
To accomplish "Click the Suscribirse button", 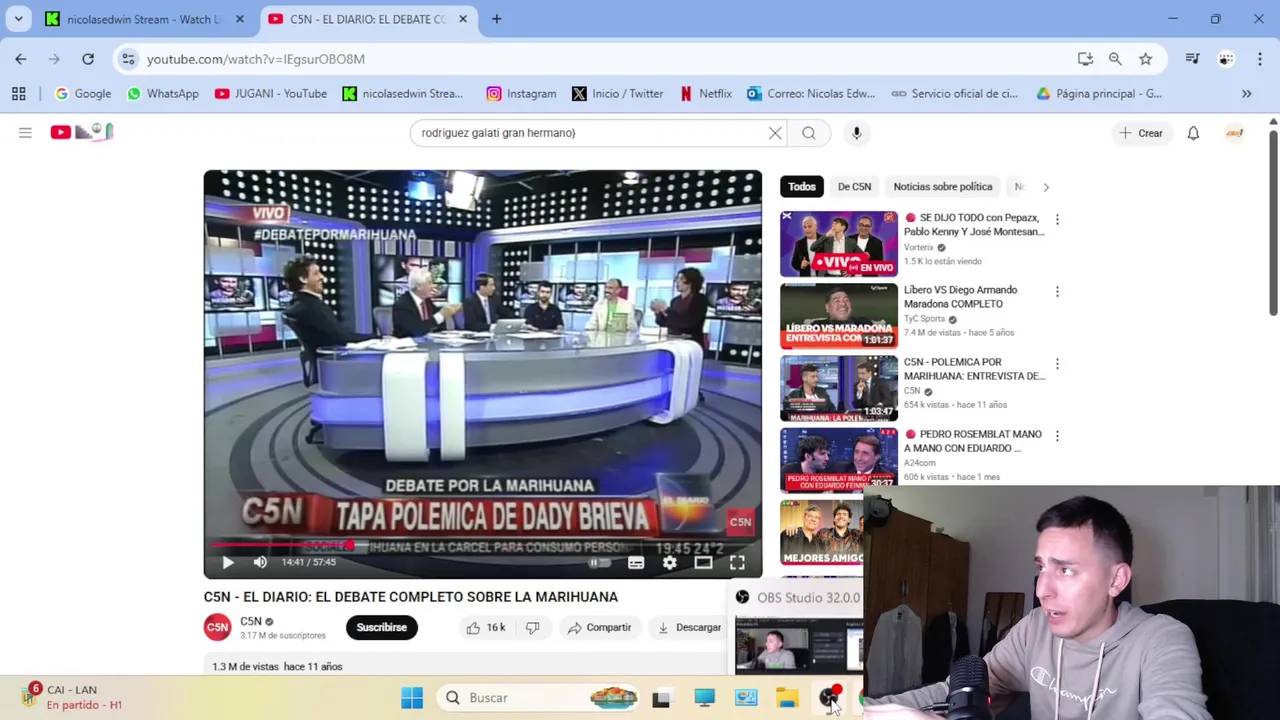I will (x=382, y=627).
